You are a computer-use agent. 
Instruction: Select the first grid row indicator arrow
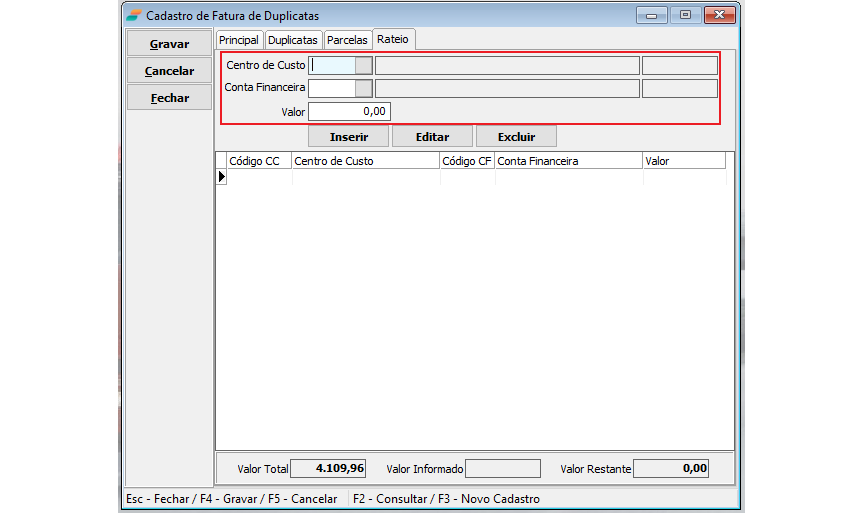click(221, 176)
